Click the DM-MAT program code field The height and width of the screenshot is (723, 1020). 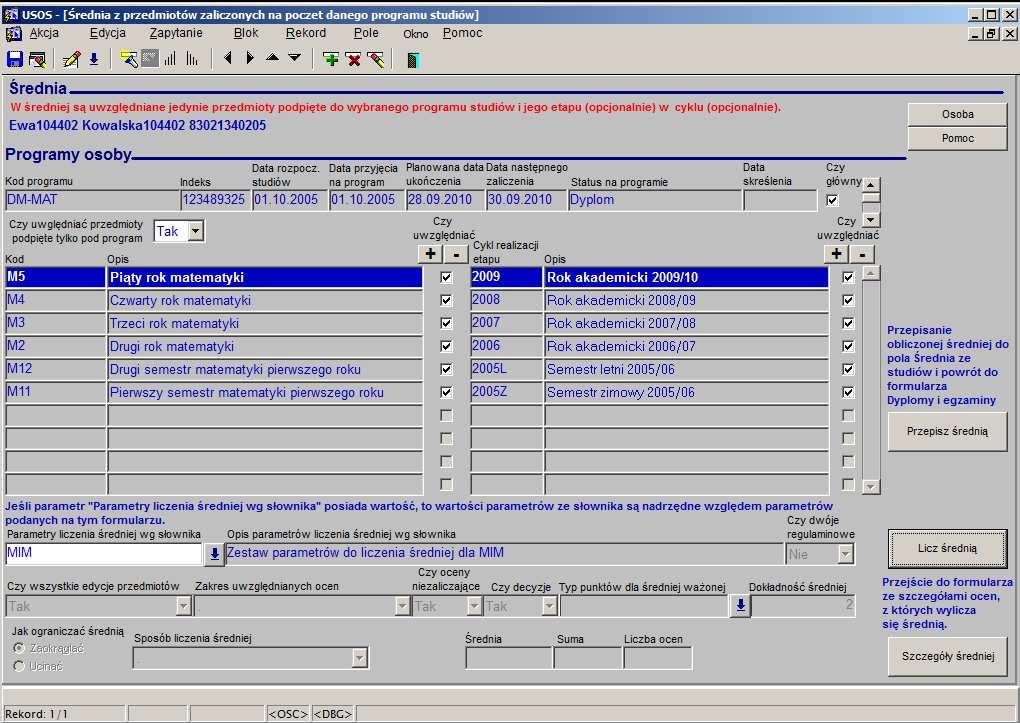click(91, 200)
